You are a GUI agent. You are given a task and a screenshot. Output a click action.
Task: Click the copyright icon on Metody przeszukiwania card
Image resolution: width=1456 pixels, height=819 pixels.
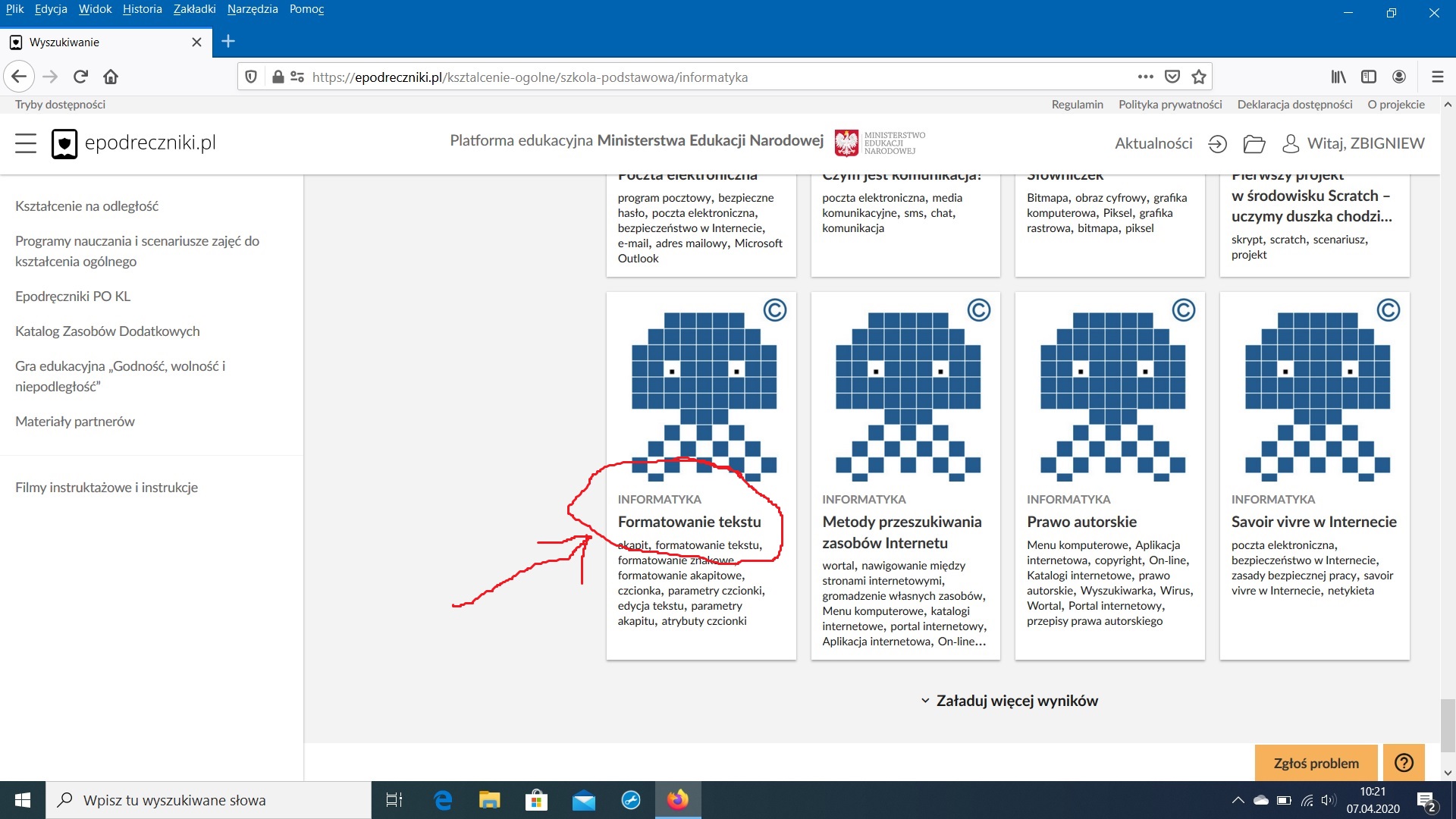979,310
